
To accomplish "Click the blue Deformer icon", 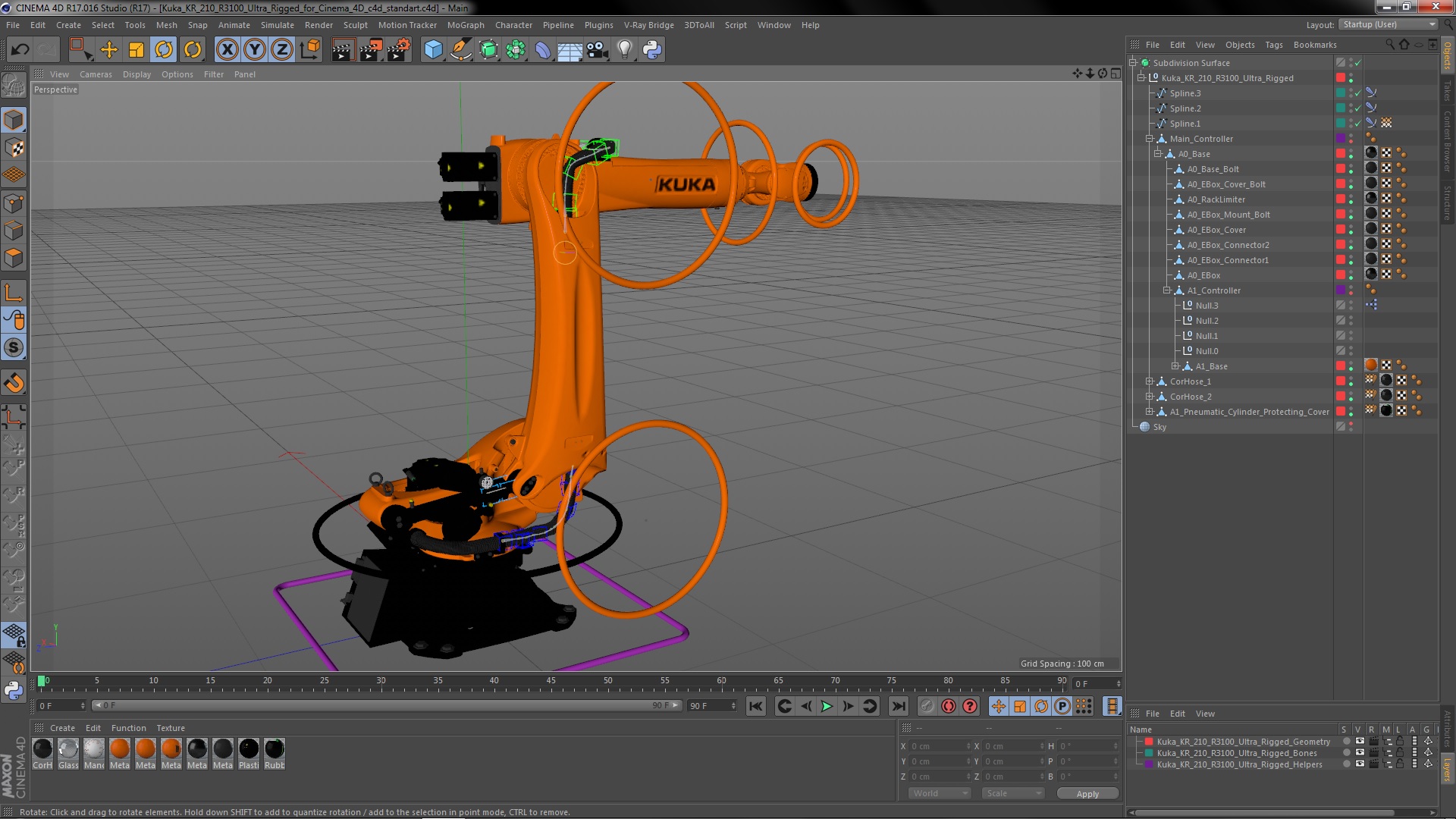I will pyautogui.click(x=543, y=50).
